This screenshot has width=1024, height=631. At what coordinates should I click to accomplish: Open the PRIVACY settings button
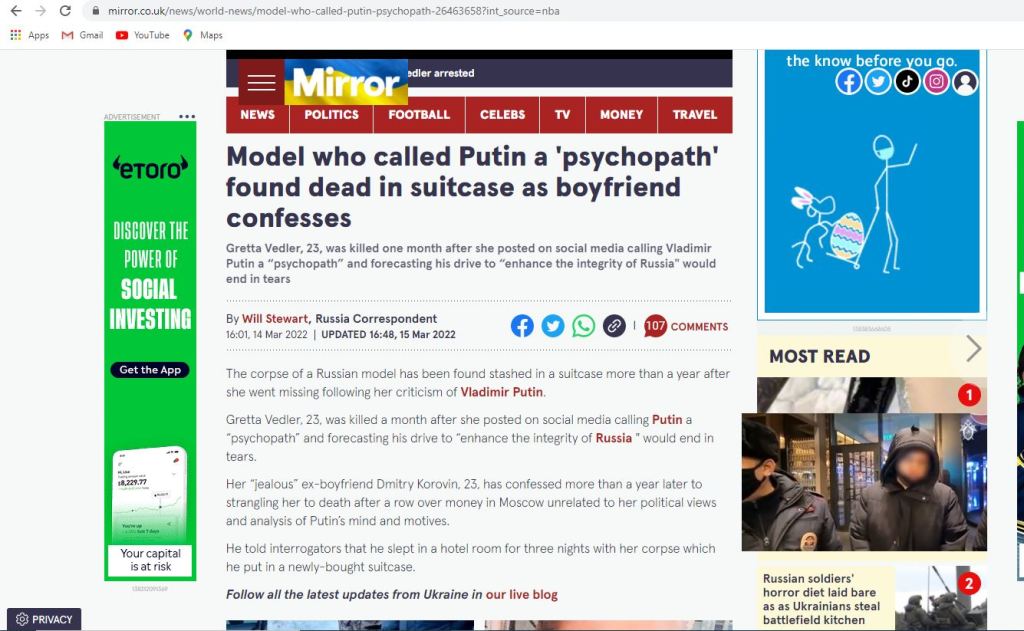tap(44, 619)
